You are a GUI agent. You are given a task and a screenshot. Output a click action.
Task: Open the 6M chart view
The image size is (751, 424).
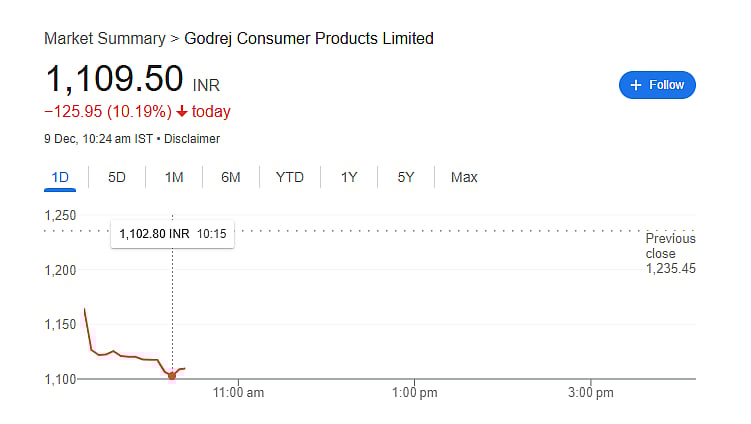pyautogui.click(x=231, y=177)
